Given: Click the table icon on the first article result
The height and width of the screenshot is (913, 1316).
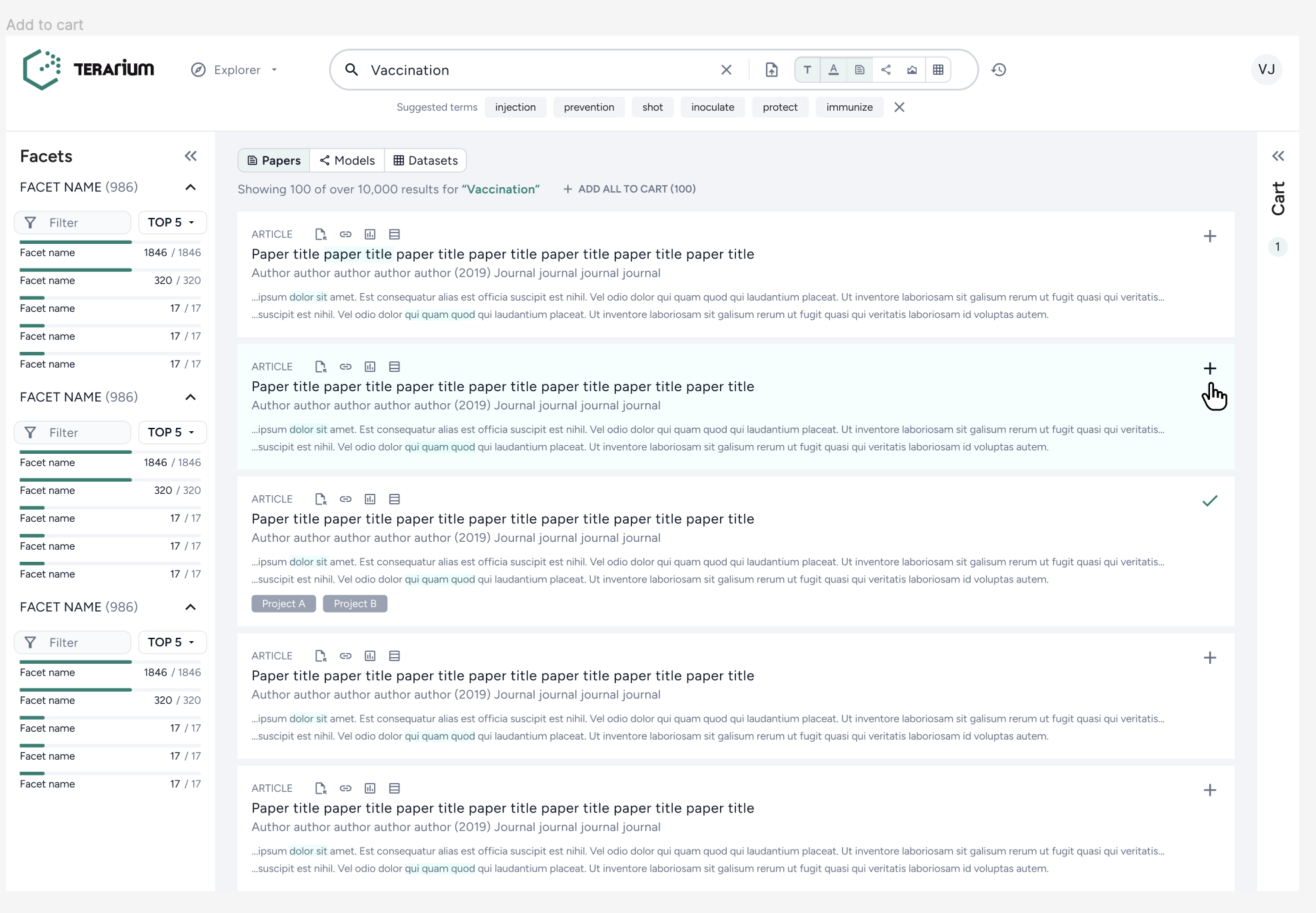Looking at the screenshot, I should click(x=395, y=234).
